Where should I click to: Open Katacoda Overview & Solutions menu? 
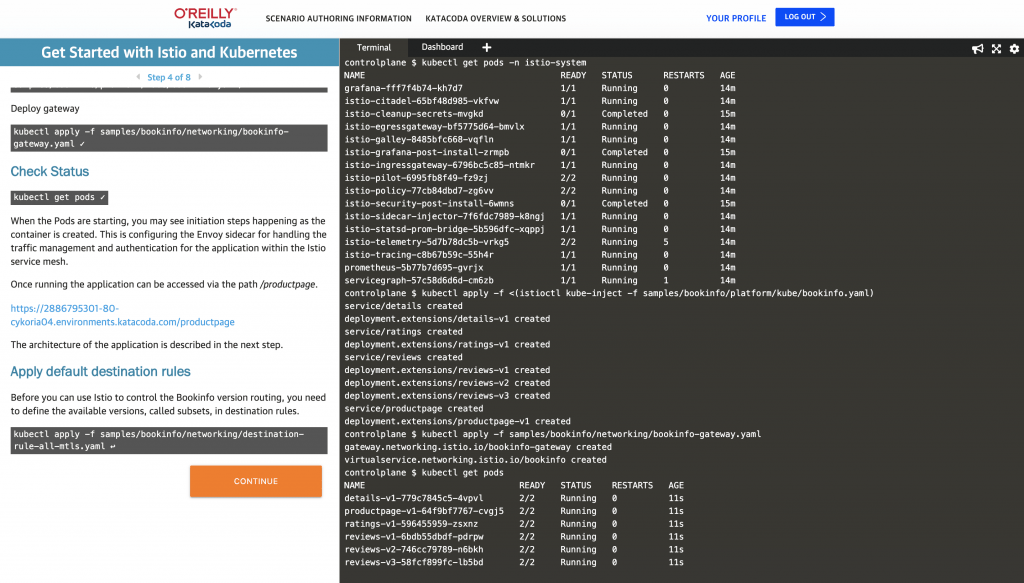tap(496, 18)
